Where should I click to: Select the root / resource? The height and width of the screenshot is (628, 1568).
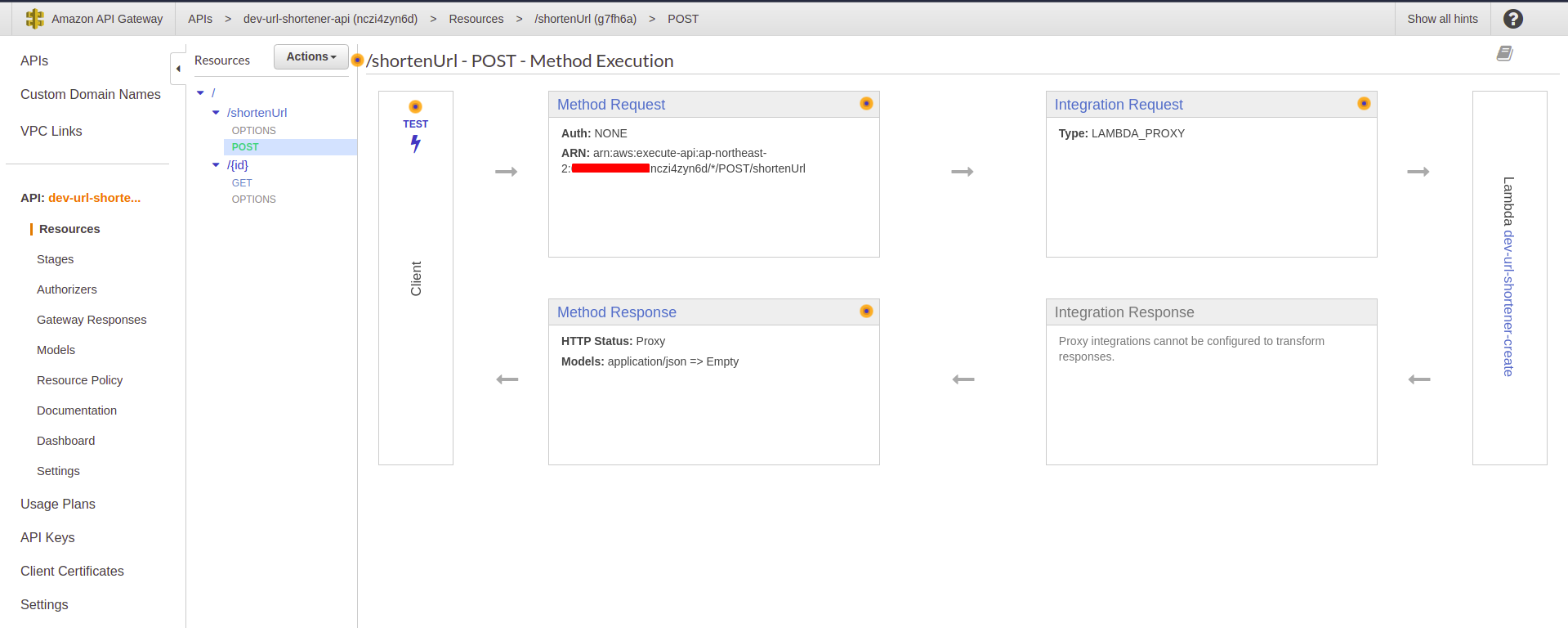tap(213, 93)
